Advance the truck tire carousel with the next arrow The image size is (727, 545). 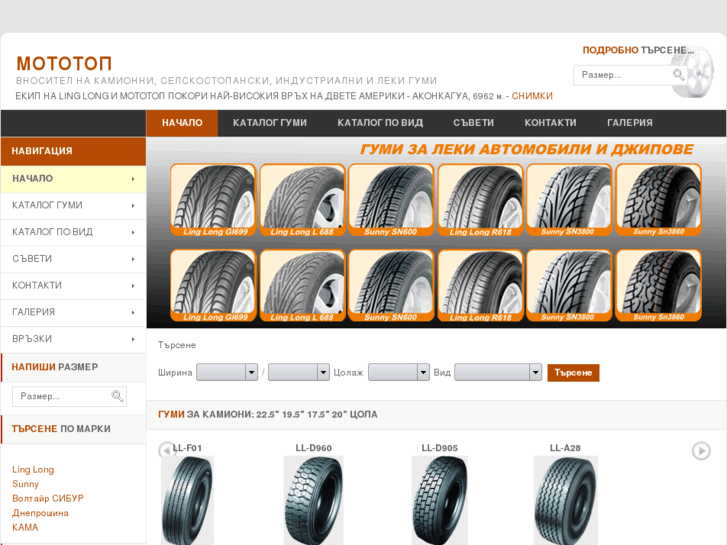(x=701, y=450)
